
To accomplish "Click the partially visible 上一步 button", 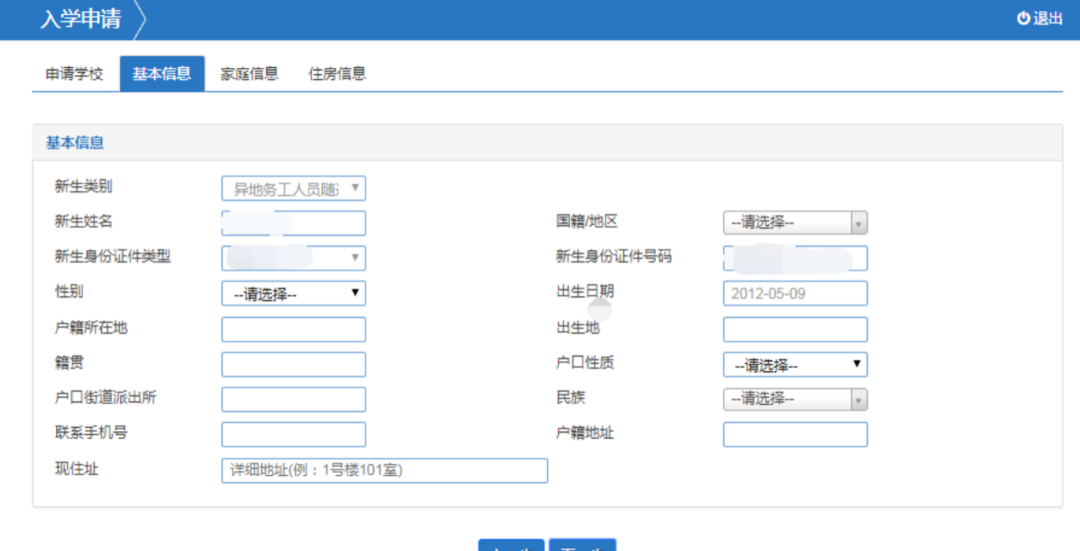I will coord(511,546).
